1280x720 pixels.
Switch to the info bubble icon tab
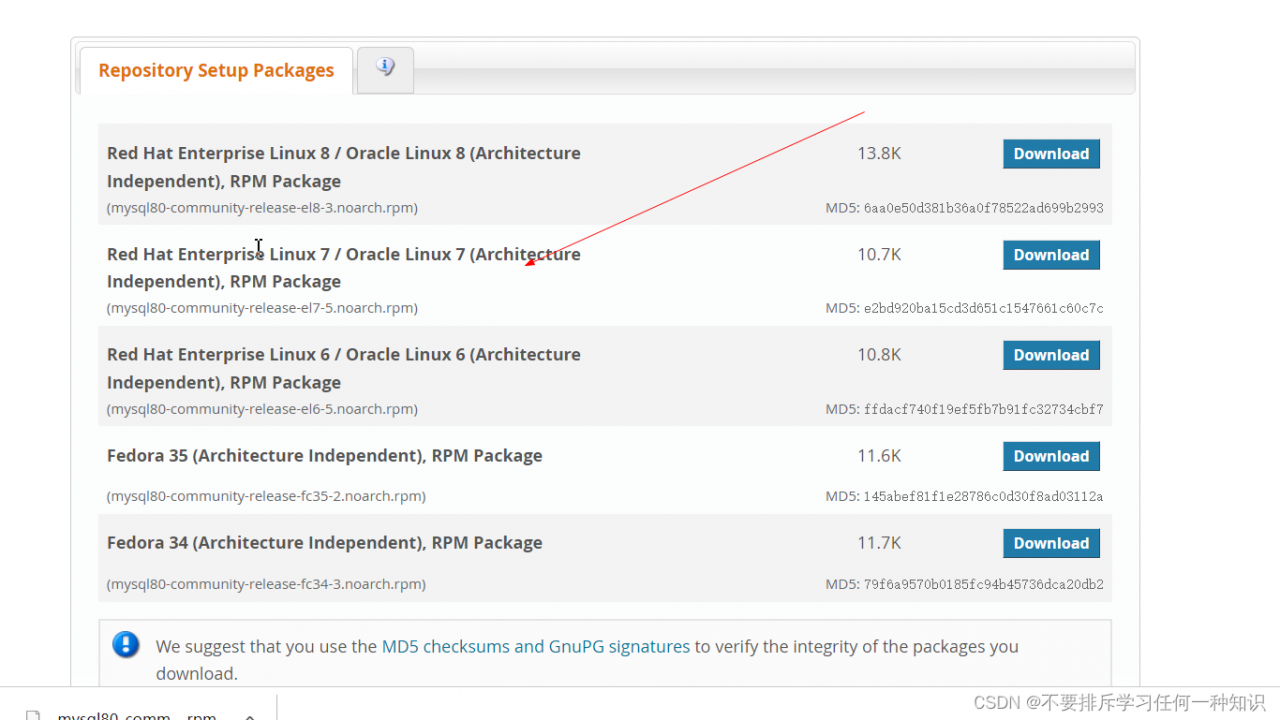385,70
